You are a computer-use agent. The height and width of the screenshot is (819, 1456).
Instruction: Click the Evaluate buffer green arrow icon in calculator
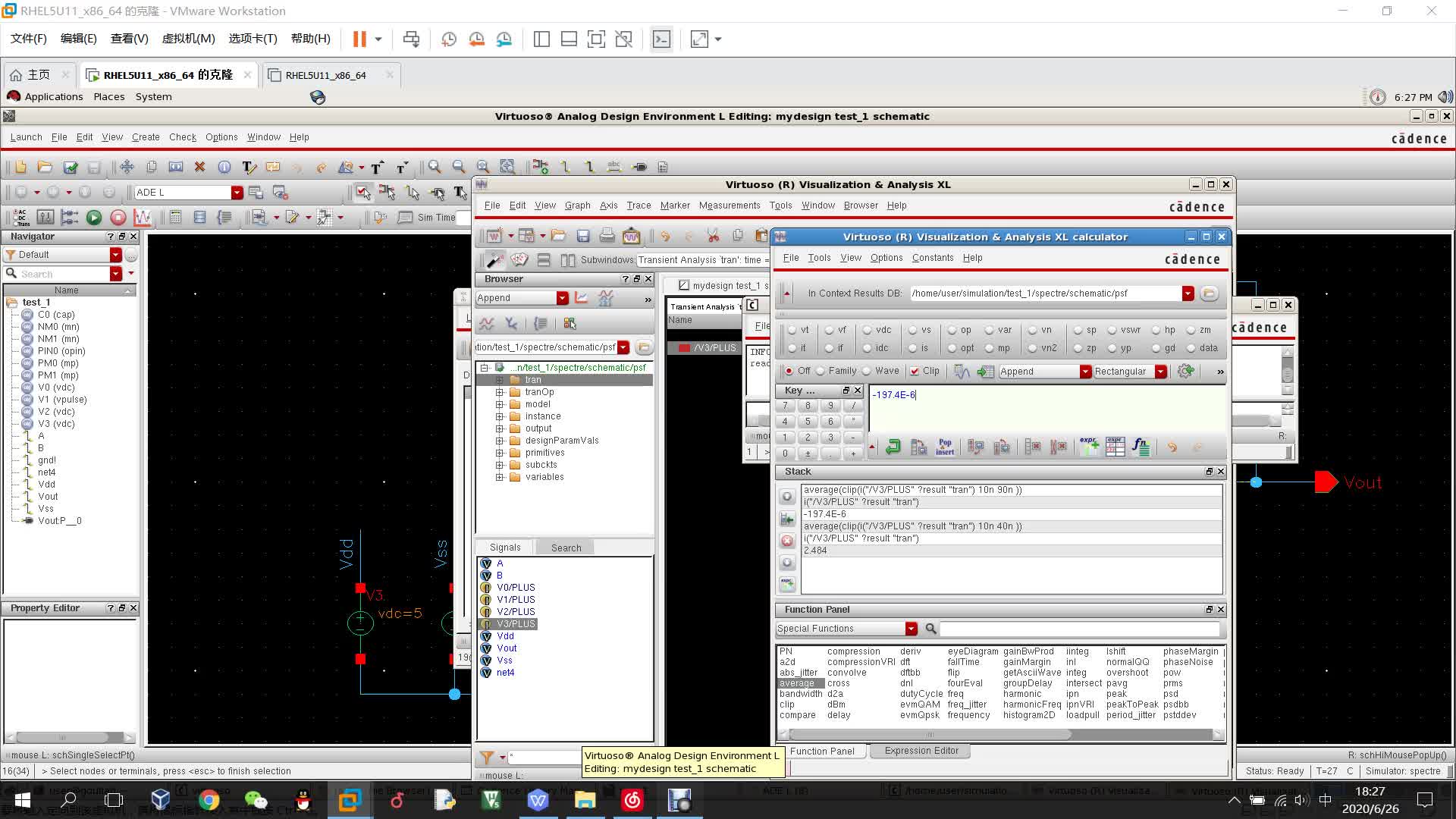pos(893,447)
